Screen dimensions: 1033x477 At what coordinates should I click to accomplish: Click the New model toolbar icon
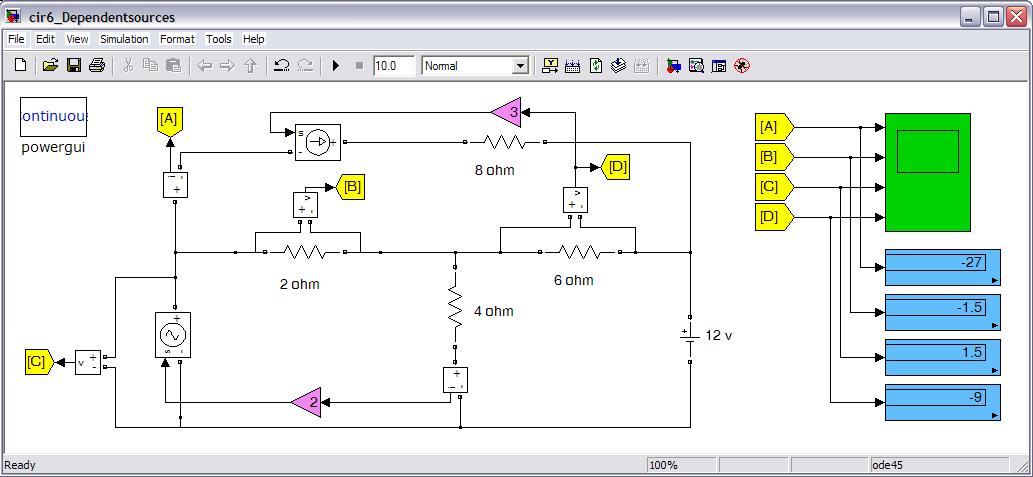20,66
